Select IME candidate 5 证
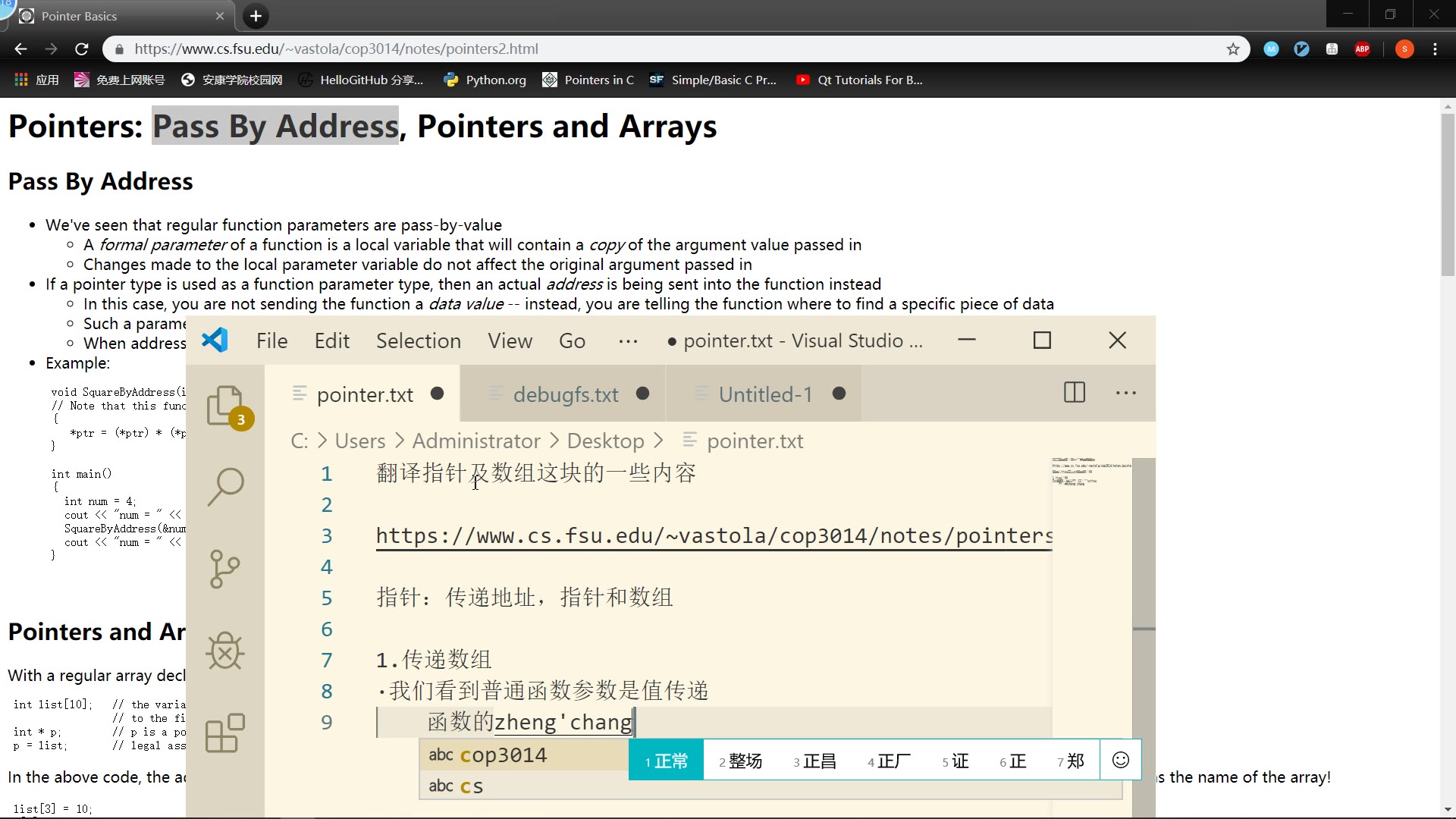 [x=955, y=761]
